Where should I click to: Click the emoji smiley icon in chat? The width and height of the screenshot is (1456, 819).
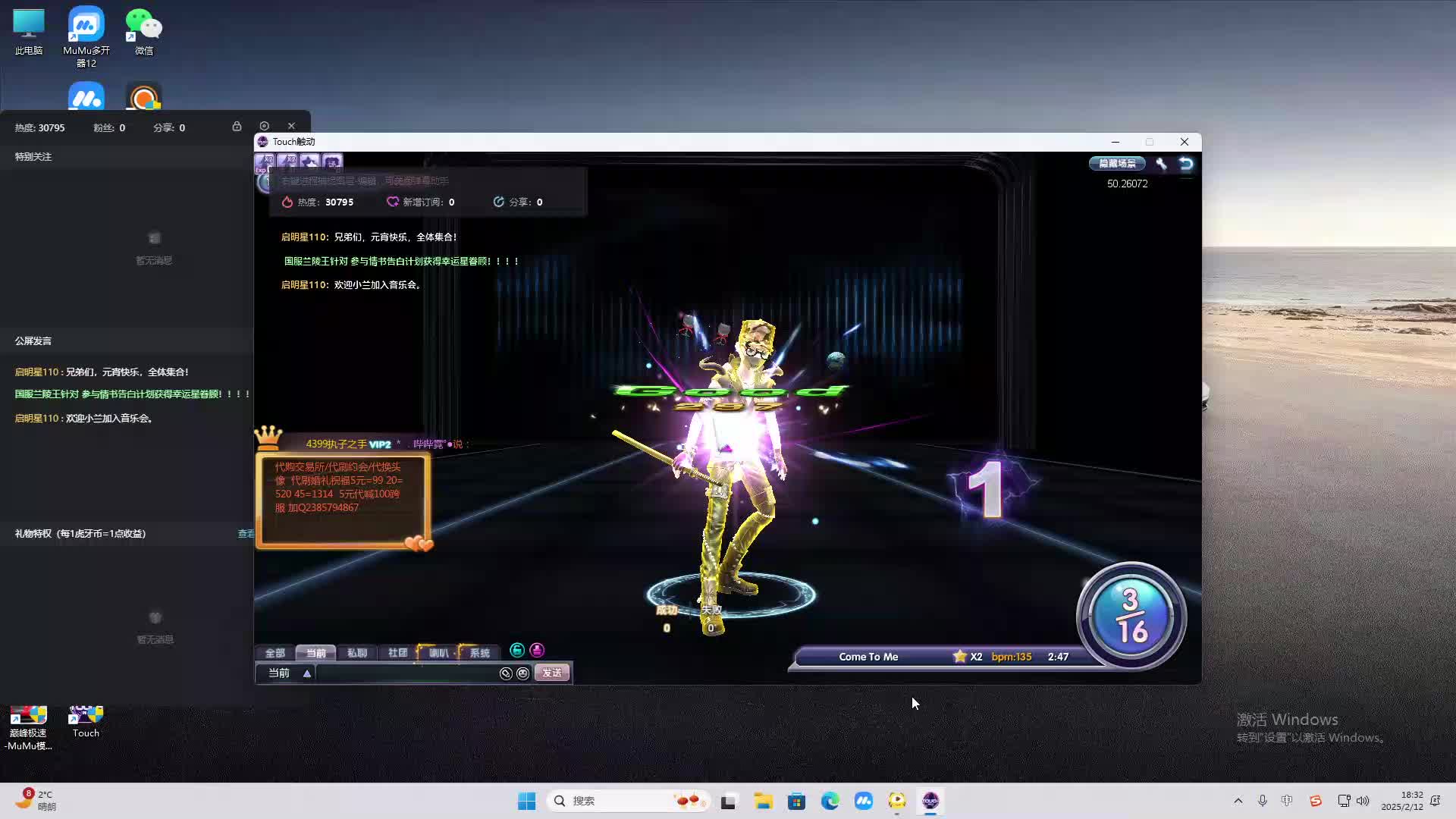(x=522, y=673)
